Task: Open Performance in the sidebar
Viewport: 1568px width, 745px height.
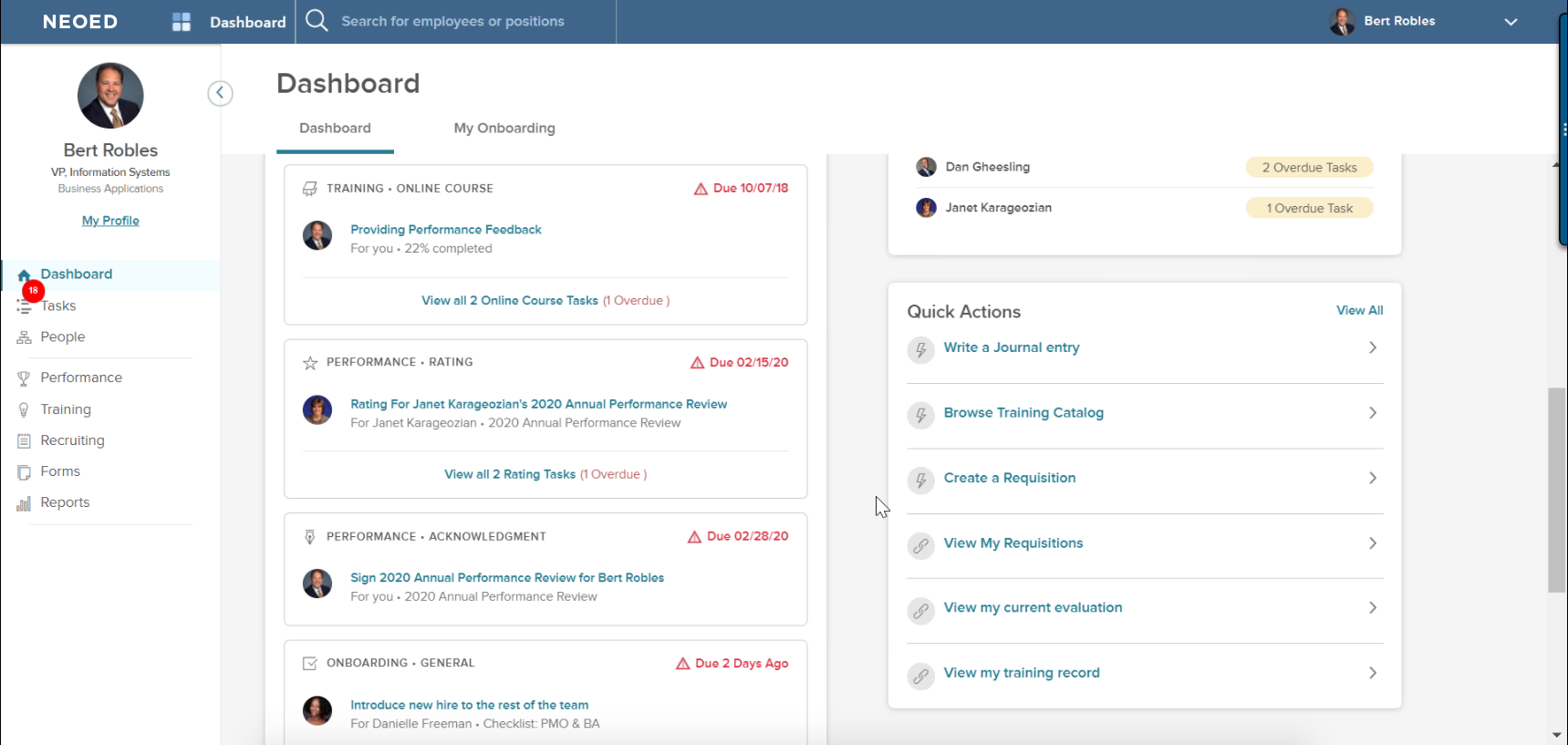Action: (81, 378)
